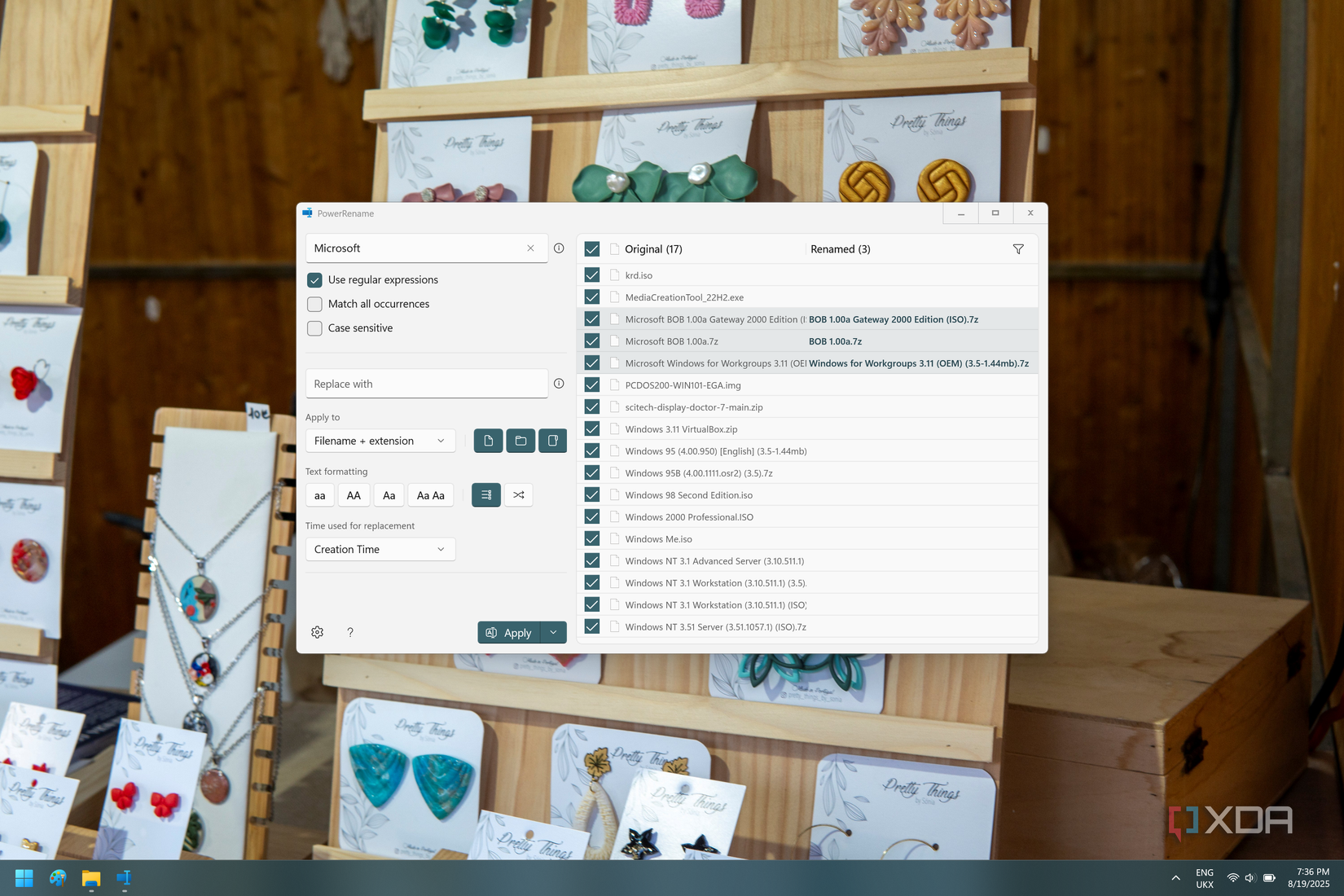Select Windows Me.iso row text
Screen dimensions: 1344x896
(659, 539)
